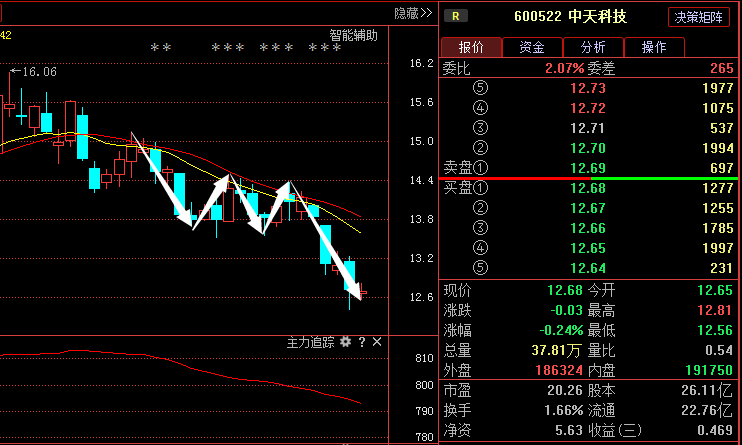This screenshot has width=742, height=445.
Task: Click the 净资 value 5.63
Action: click(568, 430)
